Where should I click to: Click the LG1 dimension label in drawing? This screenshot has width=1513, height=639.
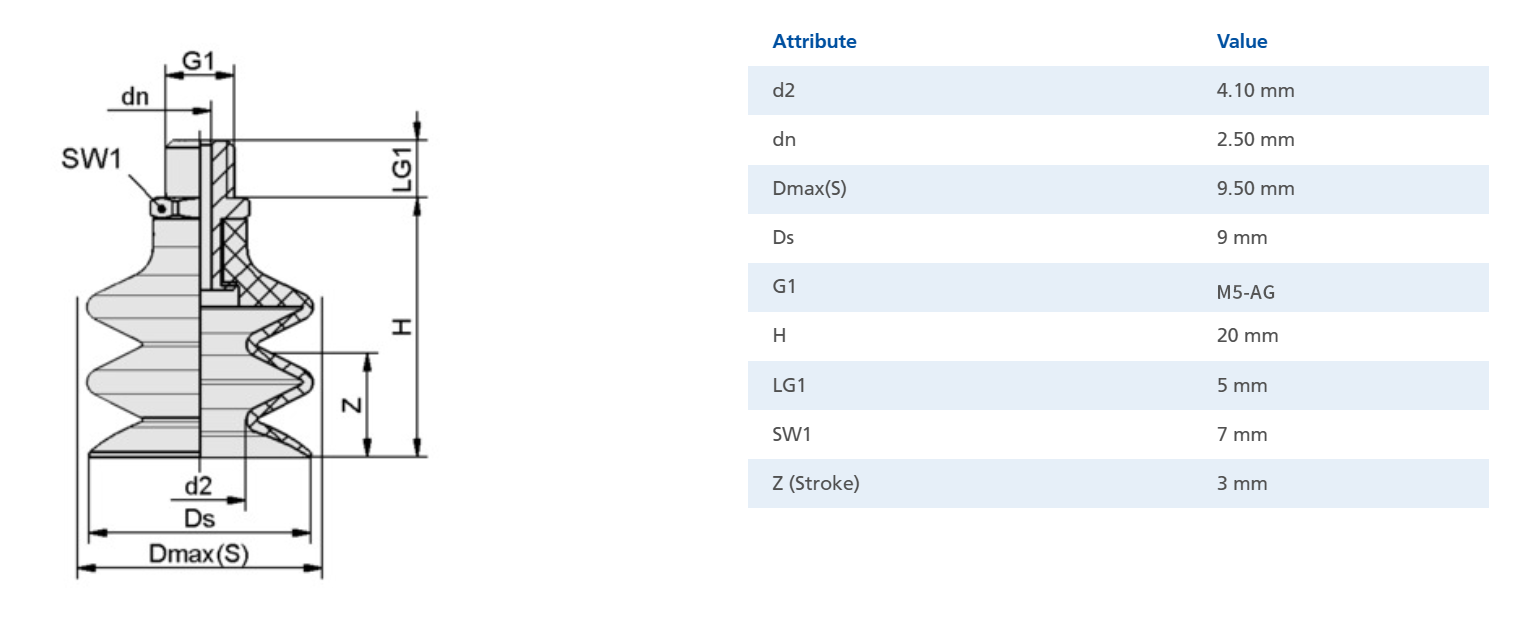click(x=401, y=169)
